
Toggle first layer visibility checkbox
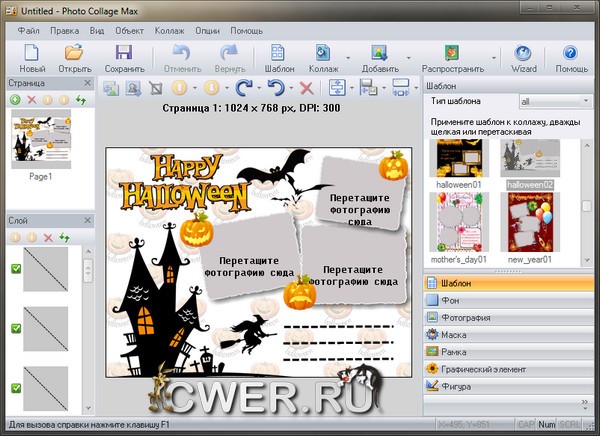(x=15, y=269)
